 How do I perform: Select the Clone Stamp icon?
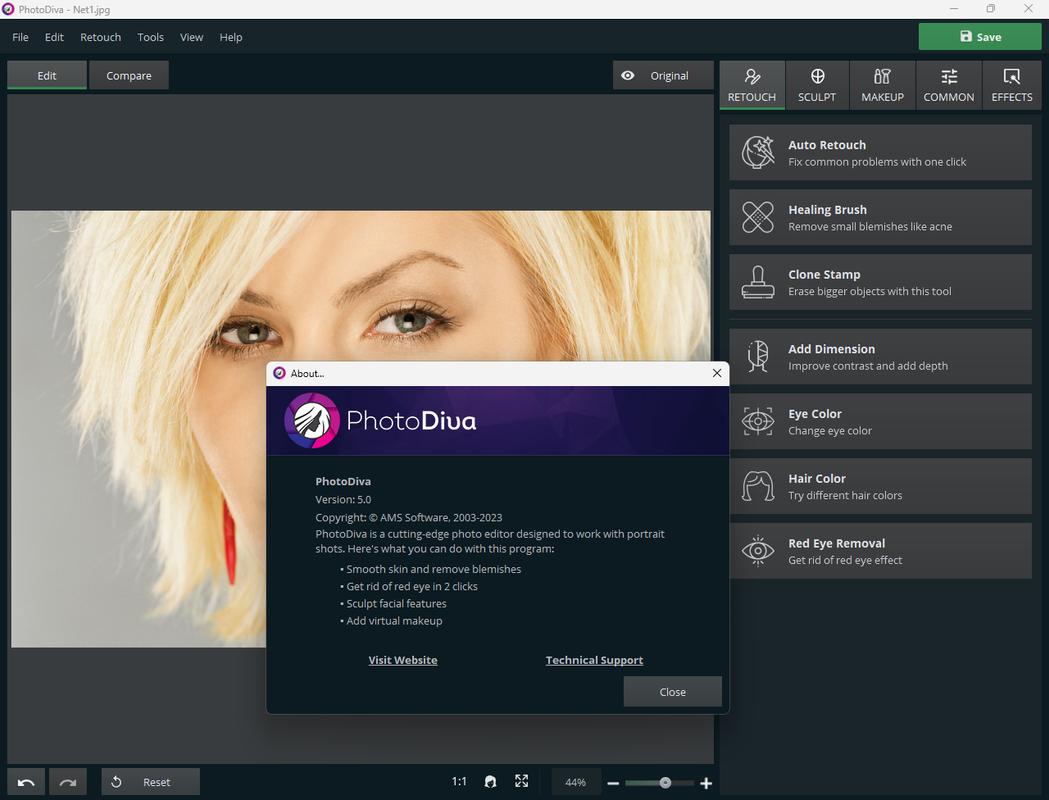click(758, 282)
